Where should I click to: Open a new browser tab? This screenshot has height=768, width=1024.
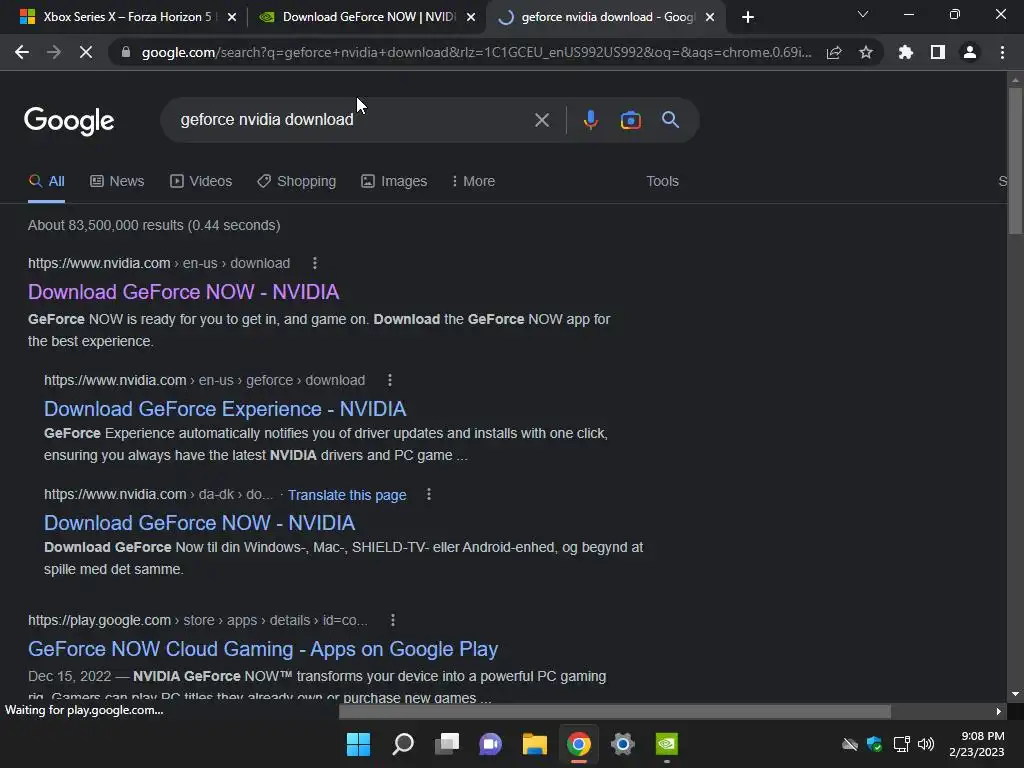click(748, 17)
